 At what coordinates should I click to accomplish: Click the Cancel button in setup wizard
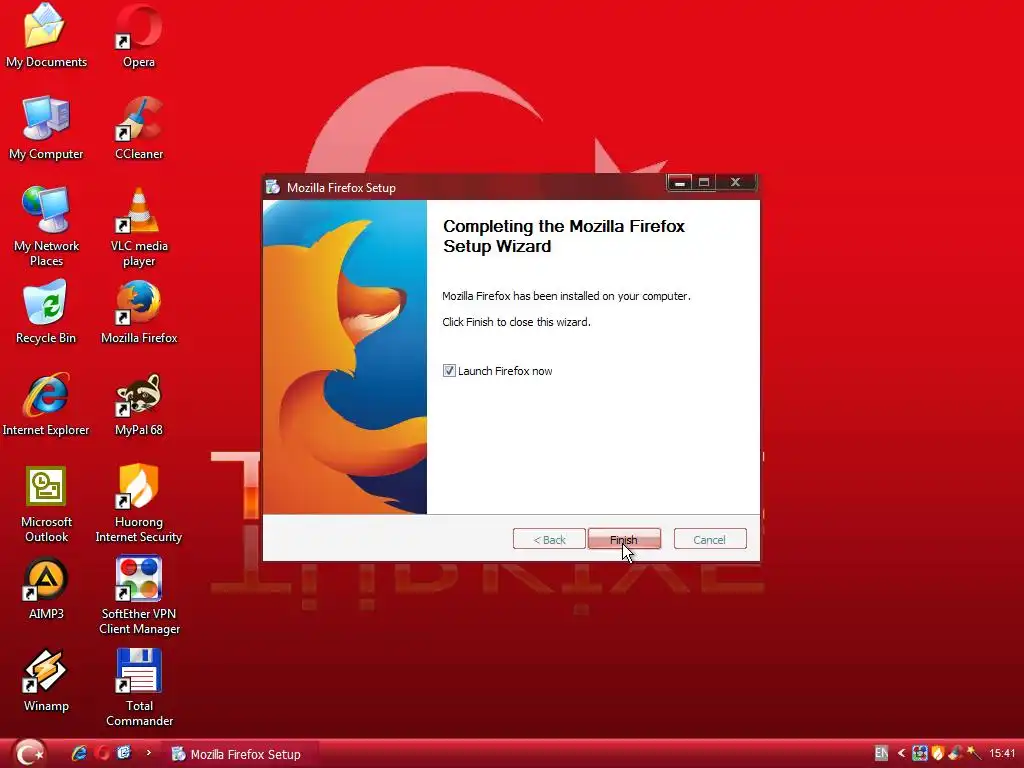coord(710,539)
